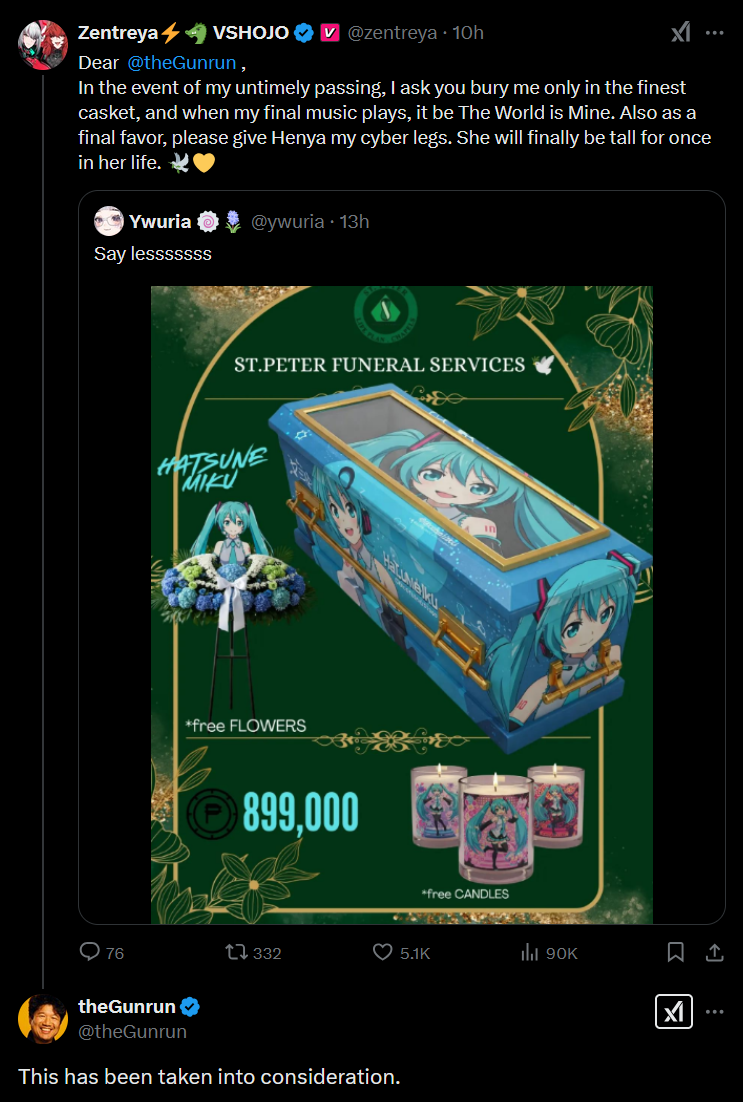Screen dimensions: 743x1102
Task: Open Zentreya's profile avatar
Action: tap(43, 45)
